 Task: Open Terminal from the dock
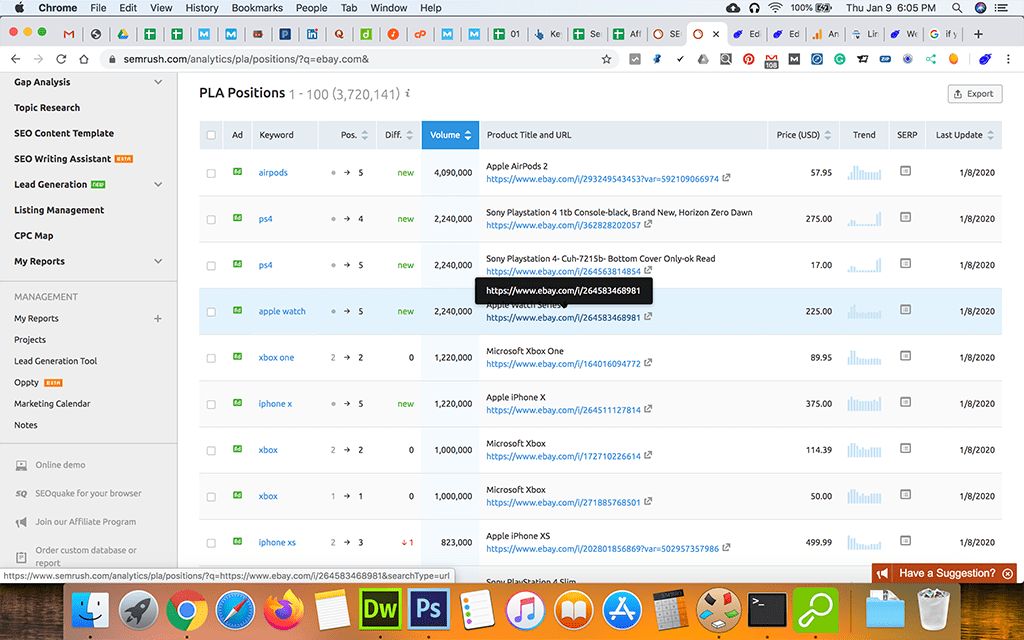click(x=767, y=609)
